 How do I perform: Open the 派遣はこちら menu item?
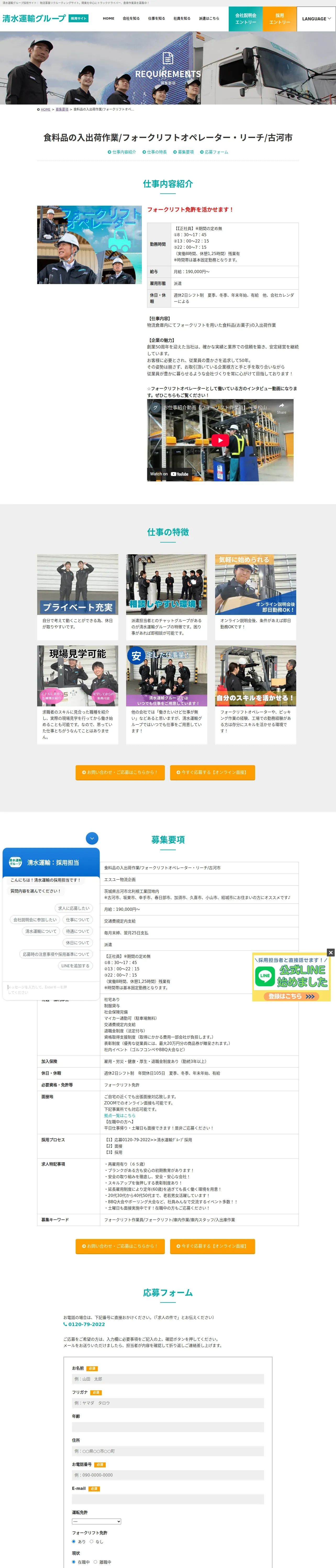pyautogui.click(x=209, y=18)
